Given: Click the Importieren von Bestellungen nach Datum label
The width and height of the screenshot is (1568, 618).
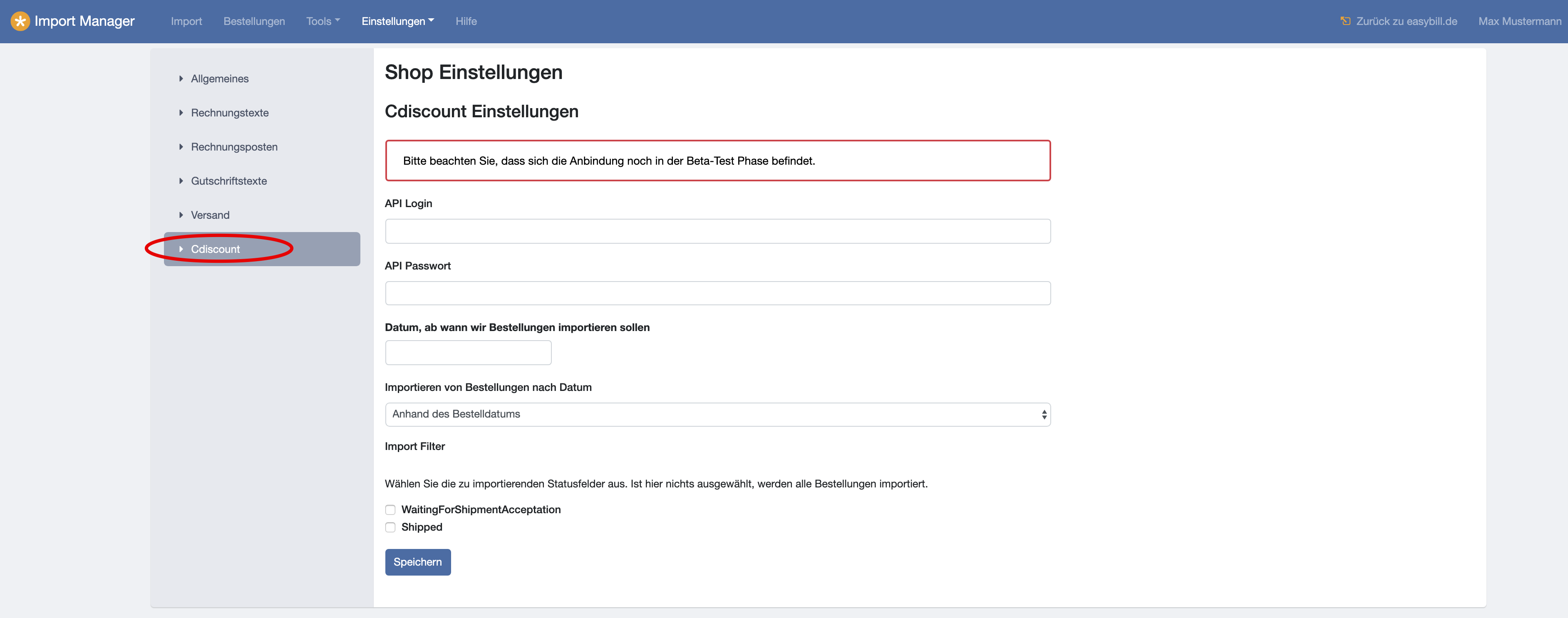Looking at the screenshot, I should (488, 388).
